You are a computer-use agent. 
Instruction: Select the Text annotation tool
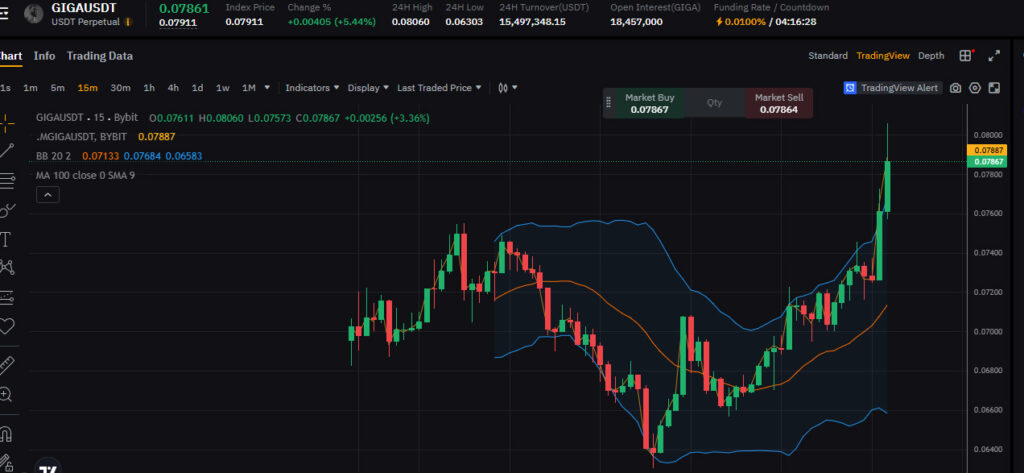pos(6,239)
